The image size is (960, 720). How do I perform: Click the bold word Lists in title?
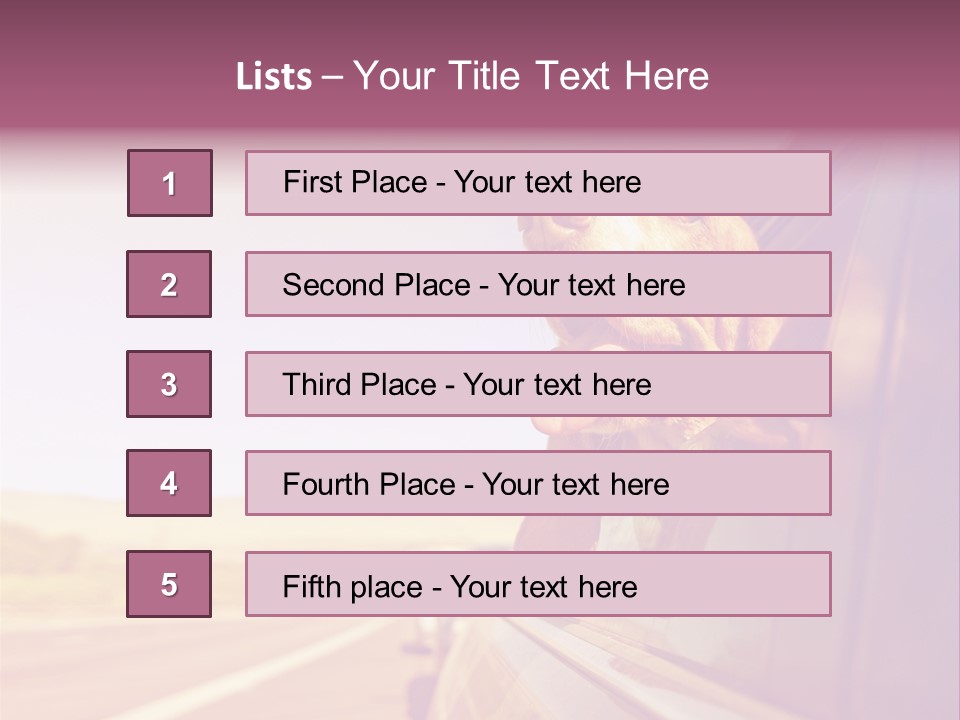(x=274, y=77)
